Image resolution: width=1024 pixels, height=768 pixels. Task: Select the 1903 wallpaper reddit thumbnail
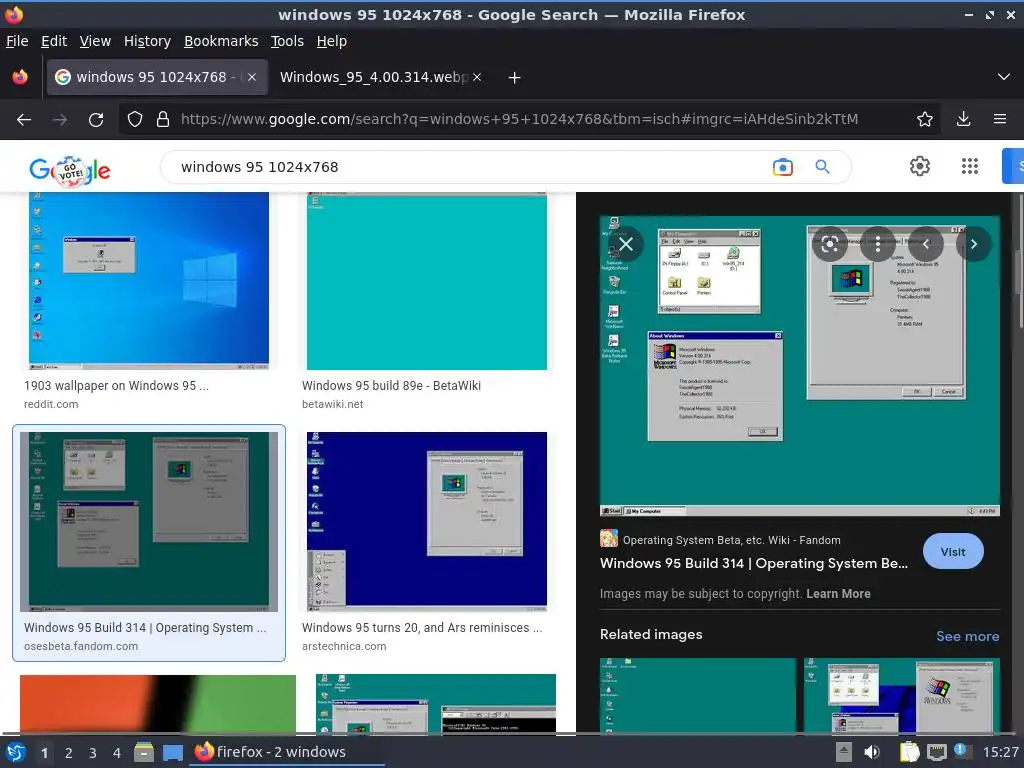148,281
